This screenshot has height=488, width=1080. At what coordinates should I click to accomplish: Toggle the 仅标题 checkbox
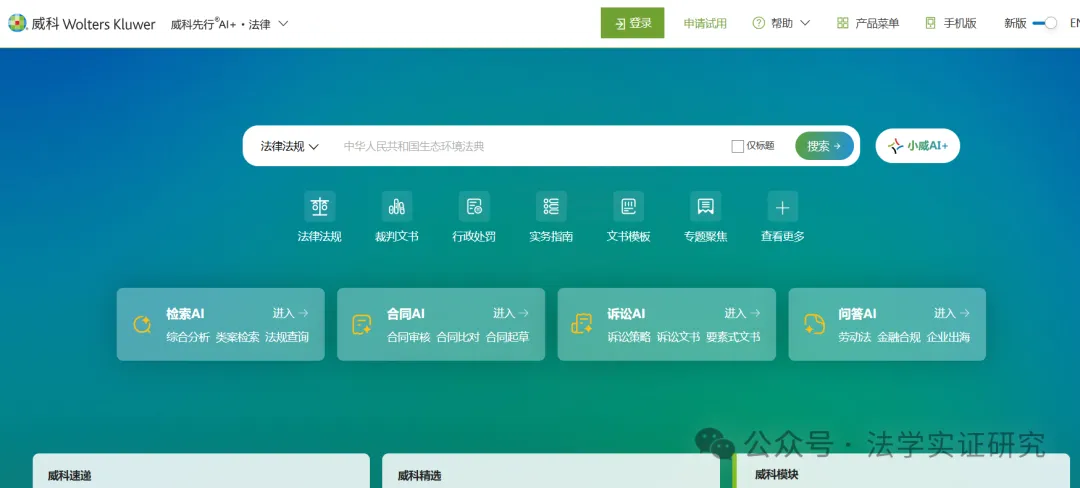[738, 146]
